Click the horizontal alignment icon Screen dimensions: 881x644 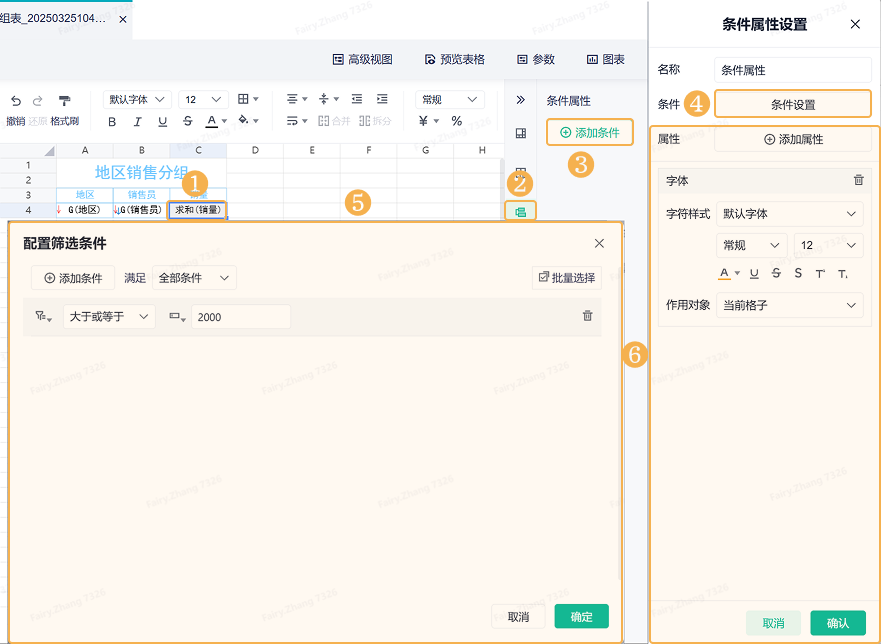[x=292, y=99]
